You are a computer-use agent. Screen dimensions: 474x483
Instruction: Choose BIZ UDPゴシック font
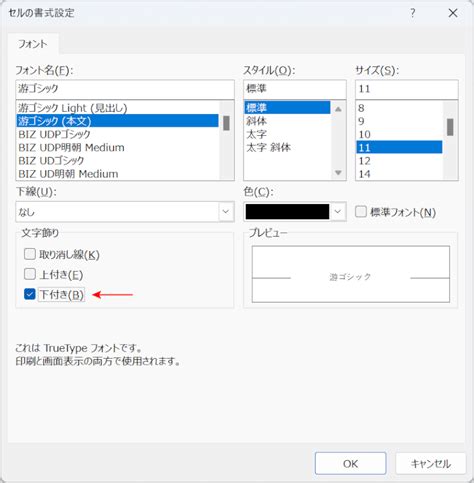tap(118, 134)
